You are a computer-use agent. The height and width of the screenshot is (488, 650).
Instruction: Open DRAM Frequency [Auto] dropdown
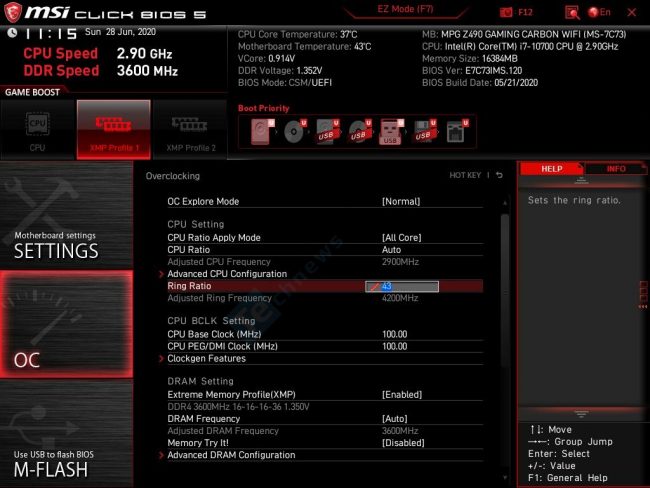pos(395,419)
